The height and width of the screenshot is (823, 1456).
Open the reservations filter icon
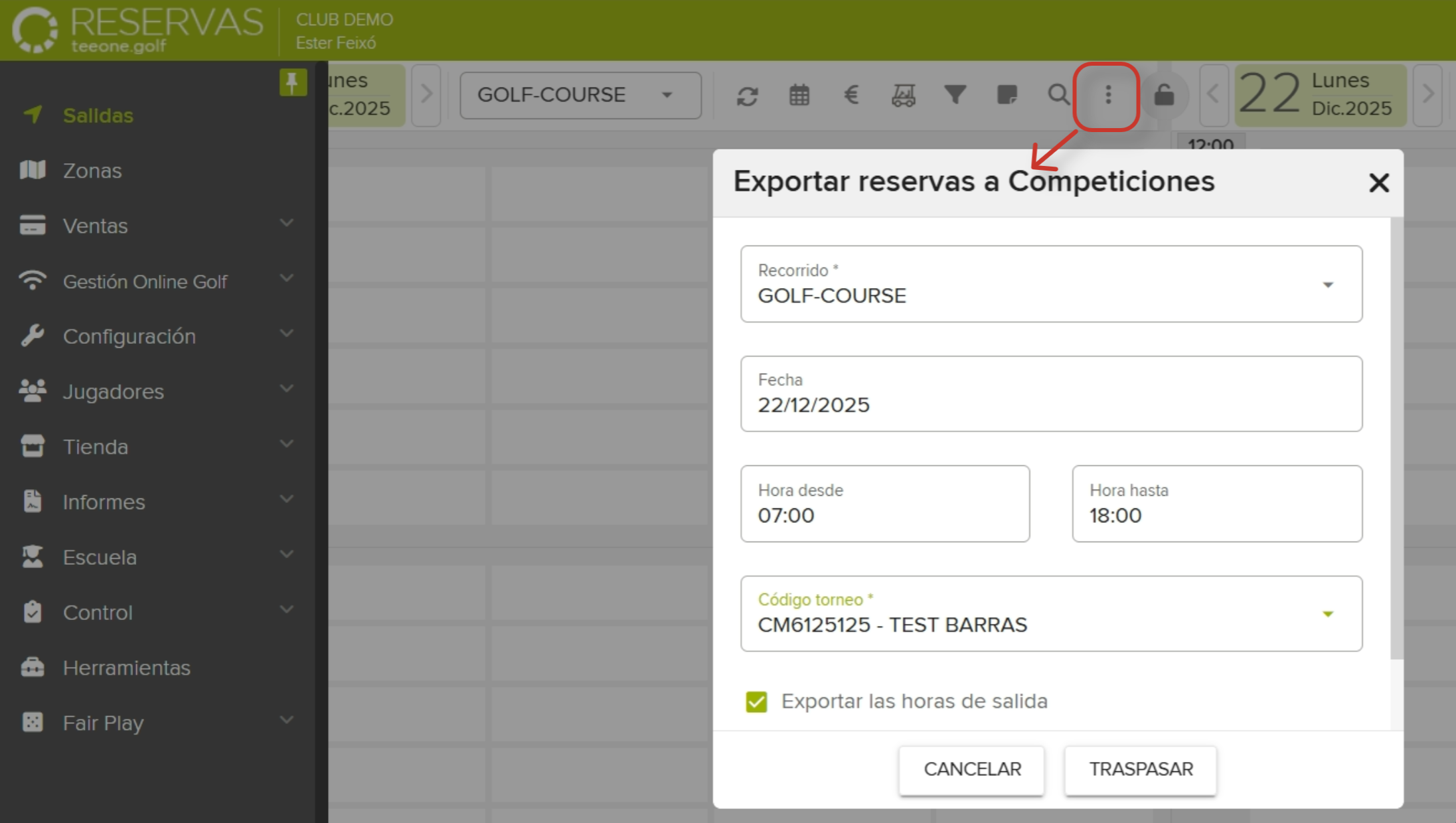[x=955, y=95]
